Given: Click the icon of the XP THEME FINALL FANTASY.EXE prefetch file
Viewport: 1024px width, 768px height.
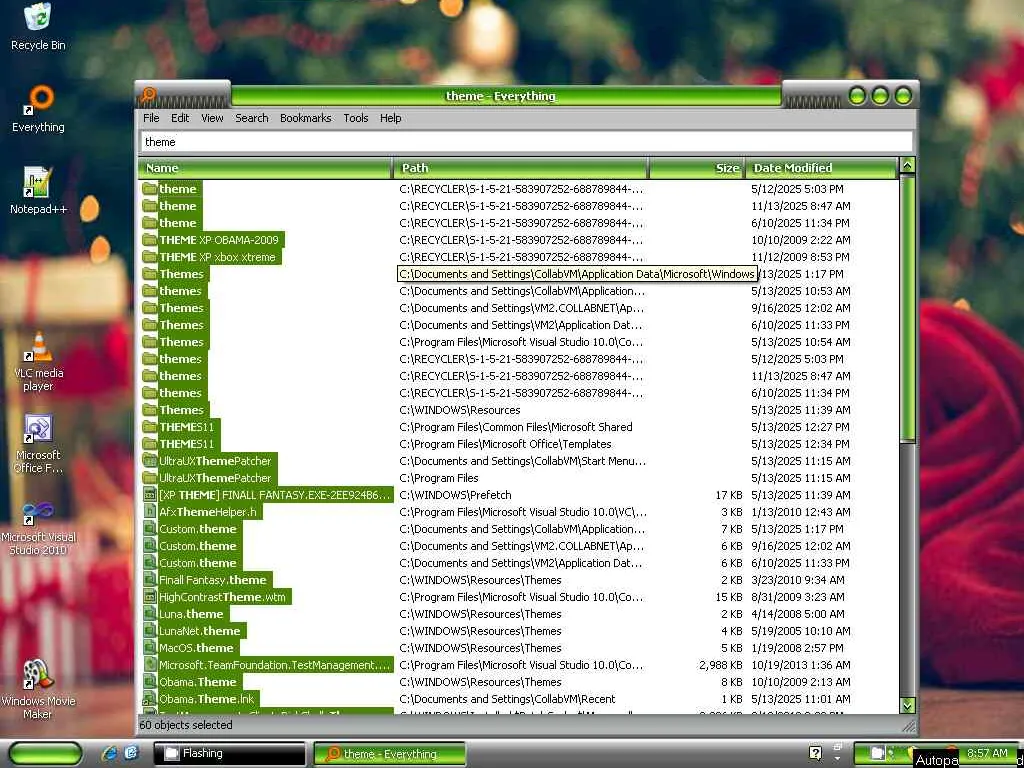Looking at the screenshot, I should [x=150, y=494].
